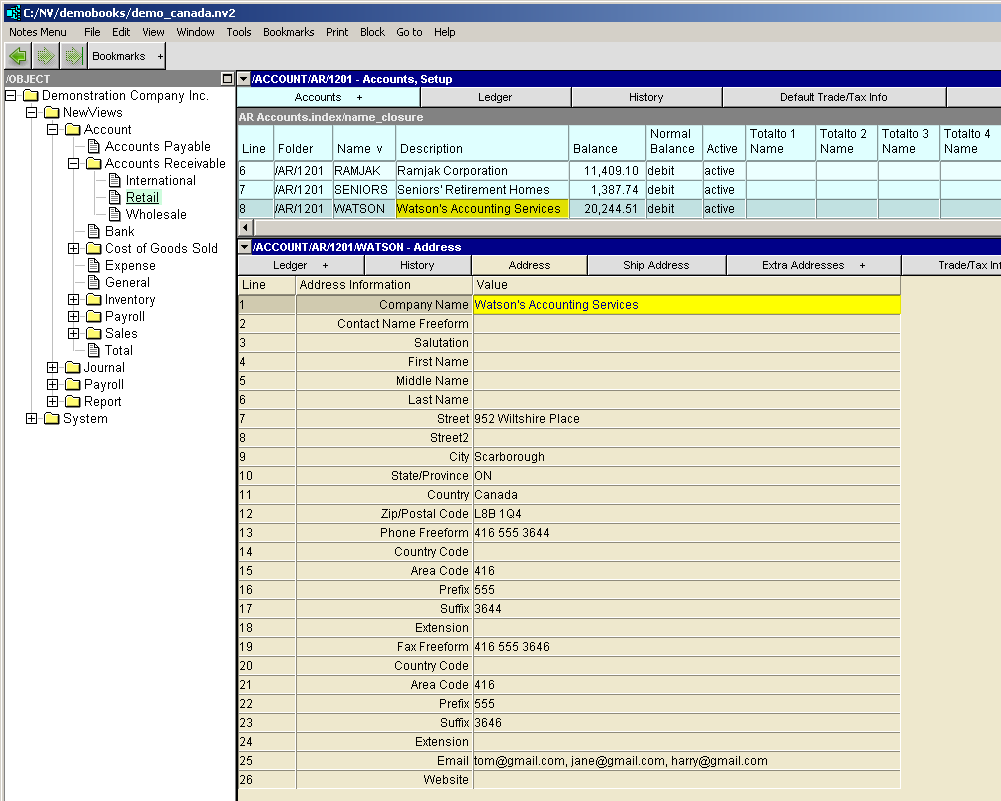Viewport: 1001px width, 801px height.
Task: Expand the Journal folder in tree
Action: (x=52, y=367)
